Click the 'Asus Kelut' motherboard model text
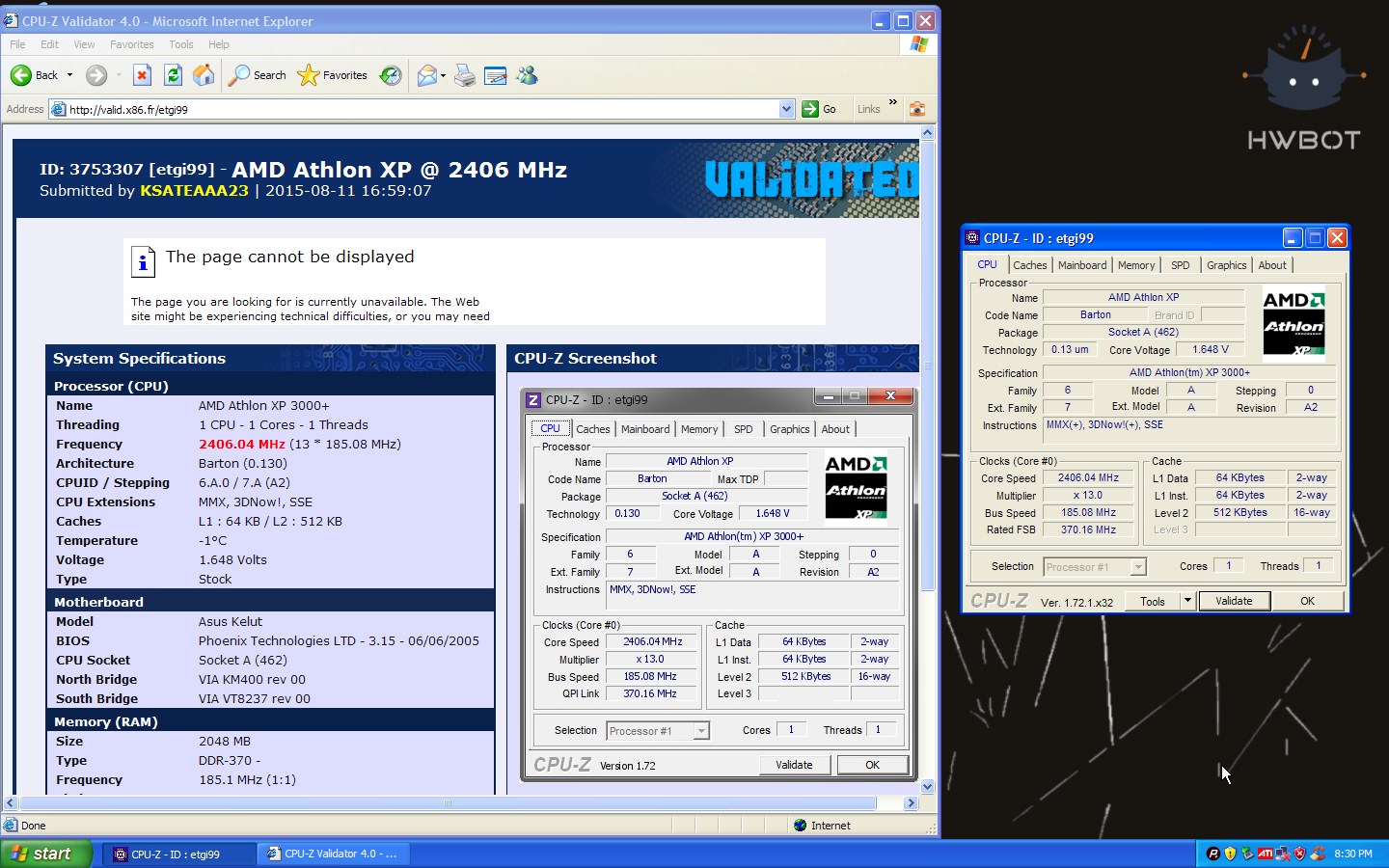This screenshot has width=1389, height=868. pos(231,622)
